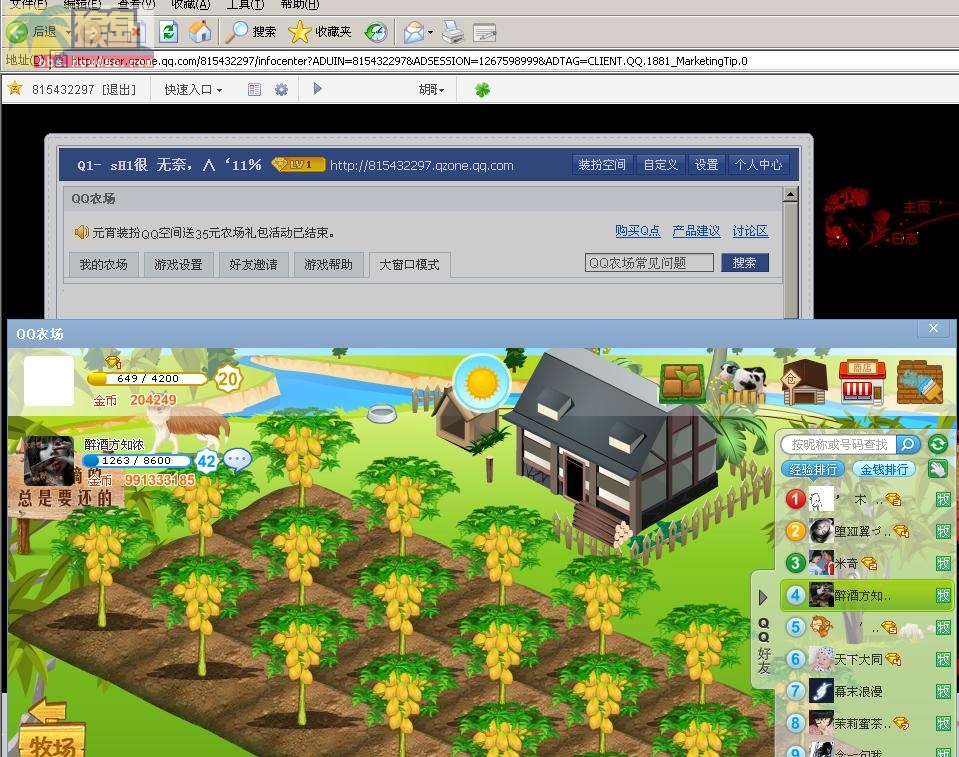959x757 pixels.
Task: Open the warehouse barn icon
Action: point(804,382)
